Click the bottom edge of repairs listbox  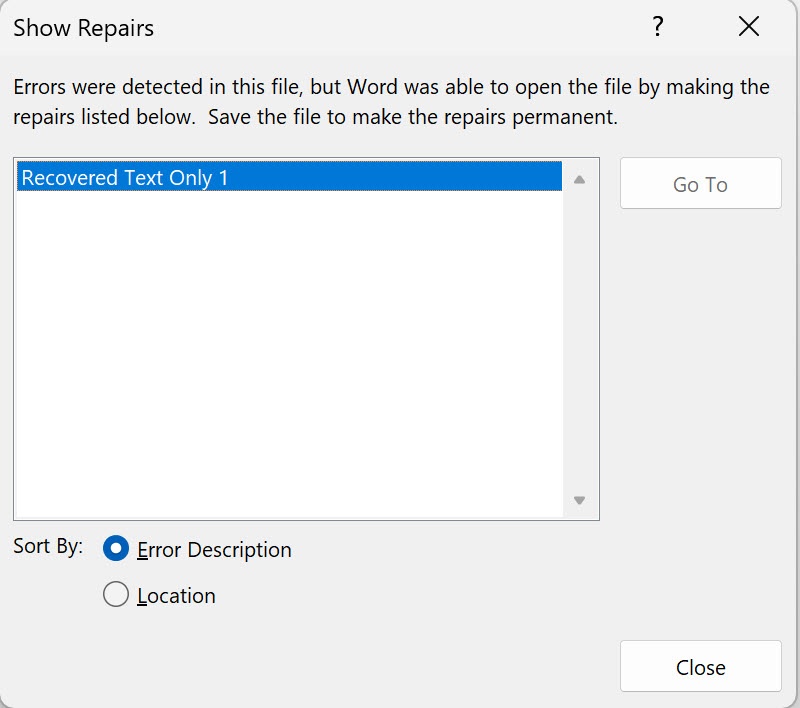(306, 519)
